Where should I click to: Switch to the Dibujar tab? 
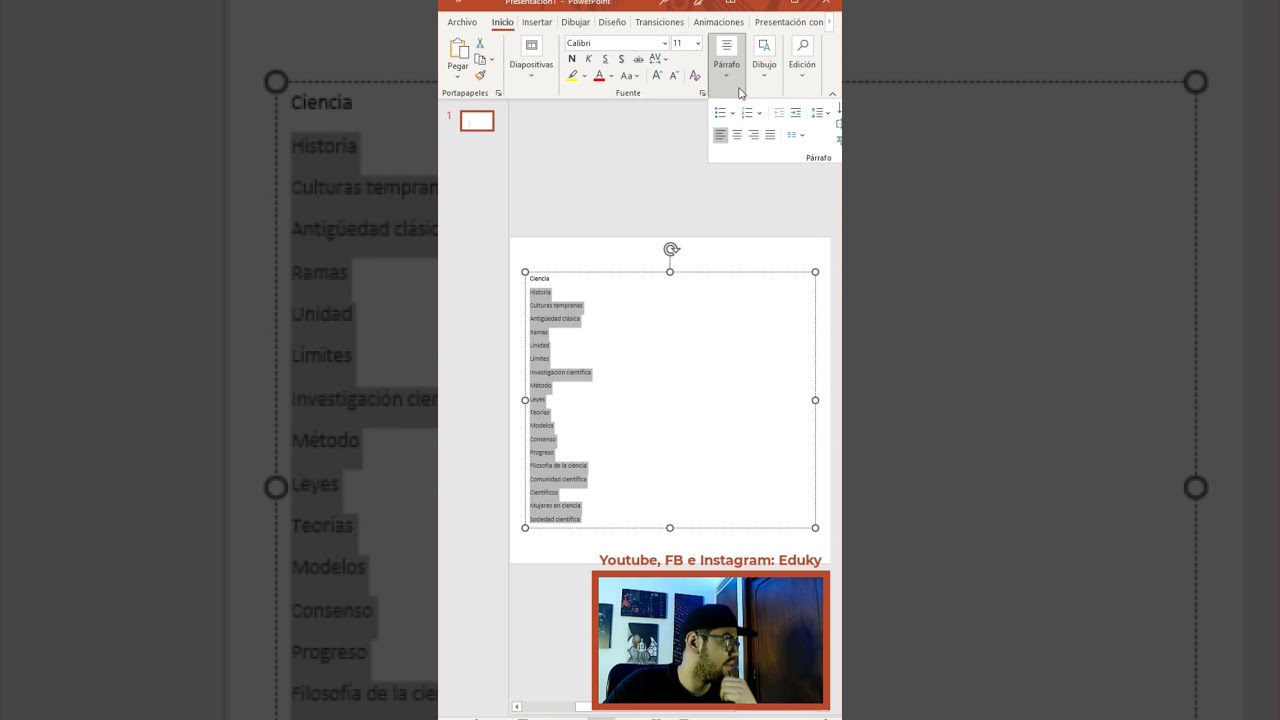click(x=576, y=22)
